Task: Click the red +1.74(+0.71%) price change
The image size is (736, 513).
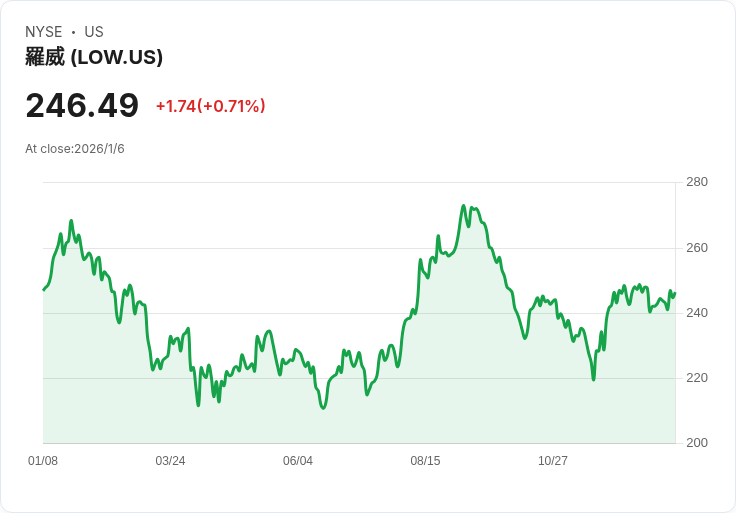Action: (x=210, y=106)
